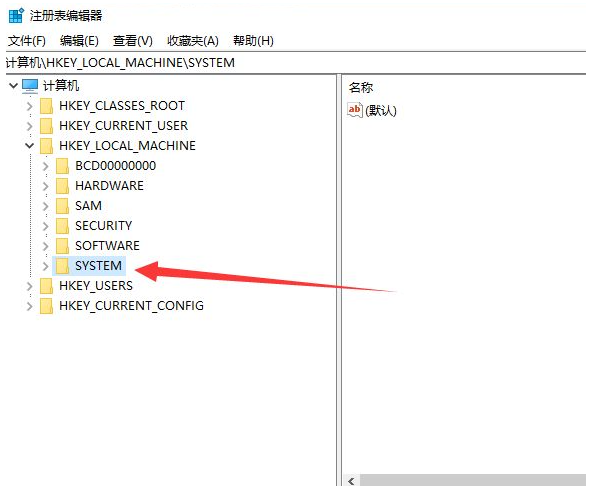
Task: Collapse the 计算机 root node
Action: pyautogui.click(x=13, y=86)
